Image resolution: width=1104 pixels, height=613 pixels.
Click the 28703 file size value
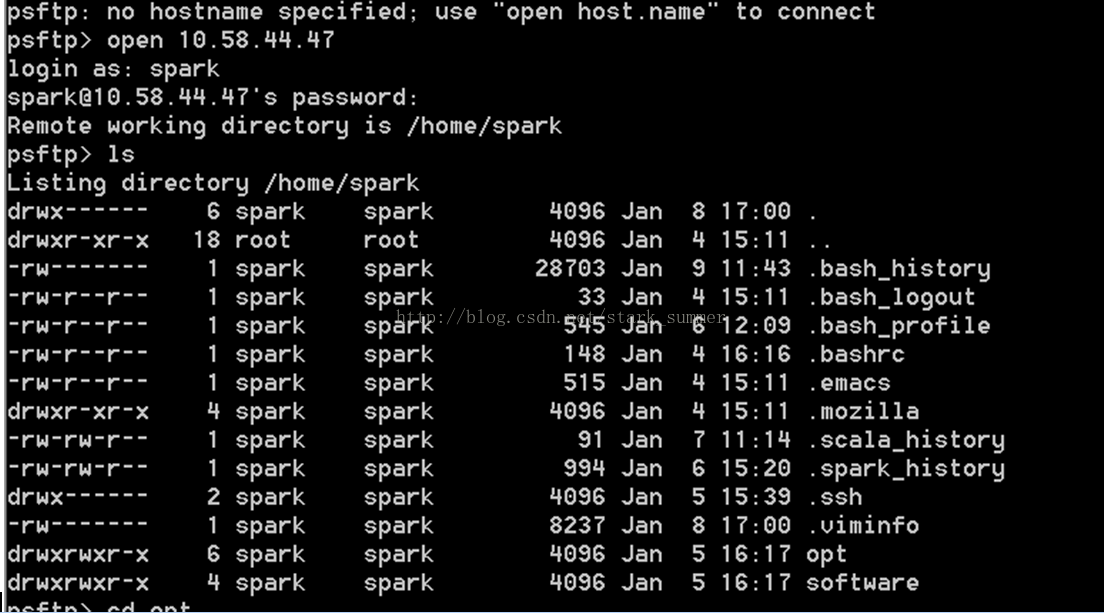pyautogui.click(x=570, y=269)
